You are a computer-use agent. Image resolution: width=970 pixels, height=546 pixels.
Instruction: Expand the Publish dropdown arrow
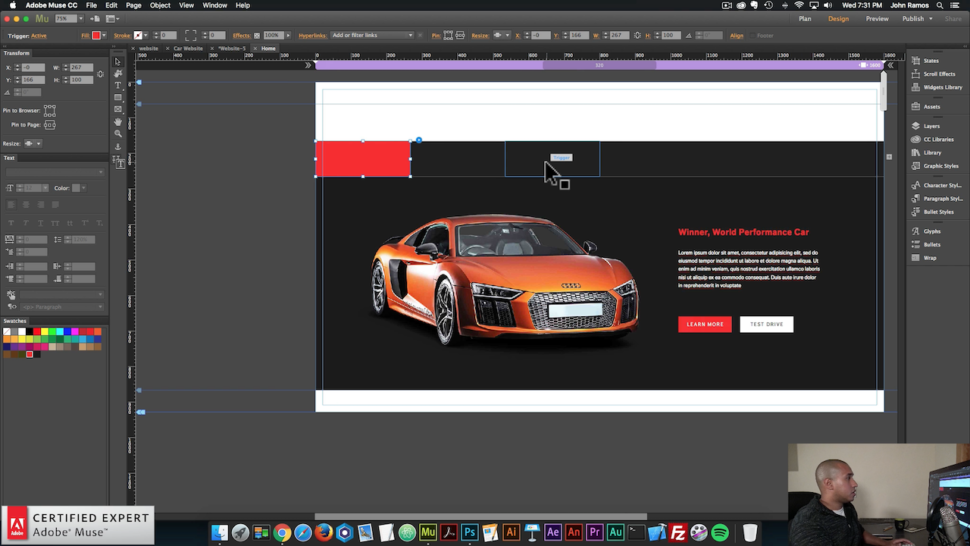[930, 19]
